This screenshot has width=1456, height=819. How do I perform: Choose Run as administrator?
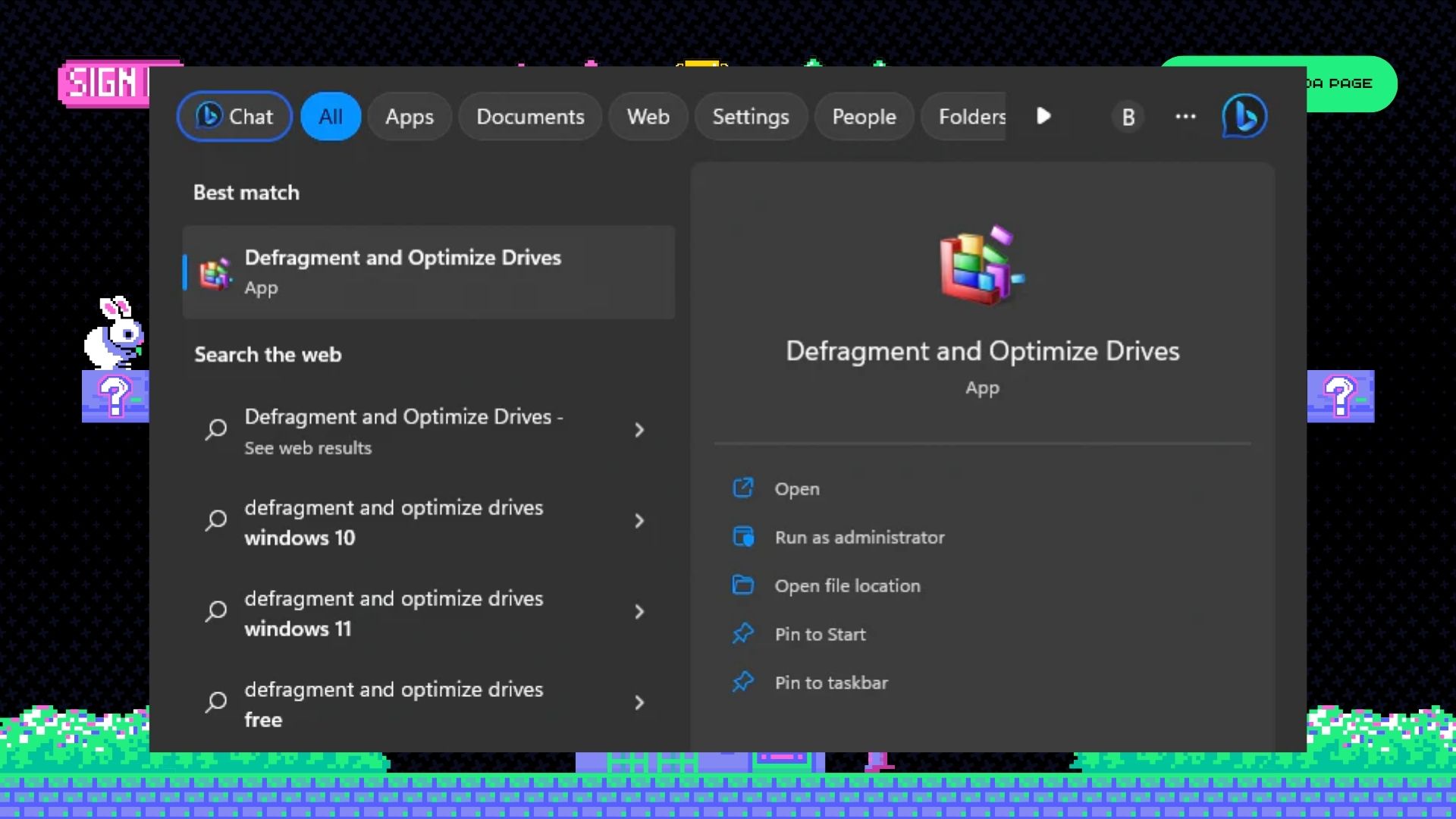[859, 538]
